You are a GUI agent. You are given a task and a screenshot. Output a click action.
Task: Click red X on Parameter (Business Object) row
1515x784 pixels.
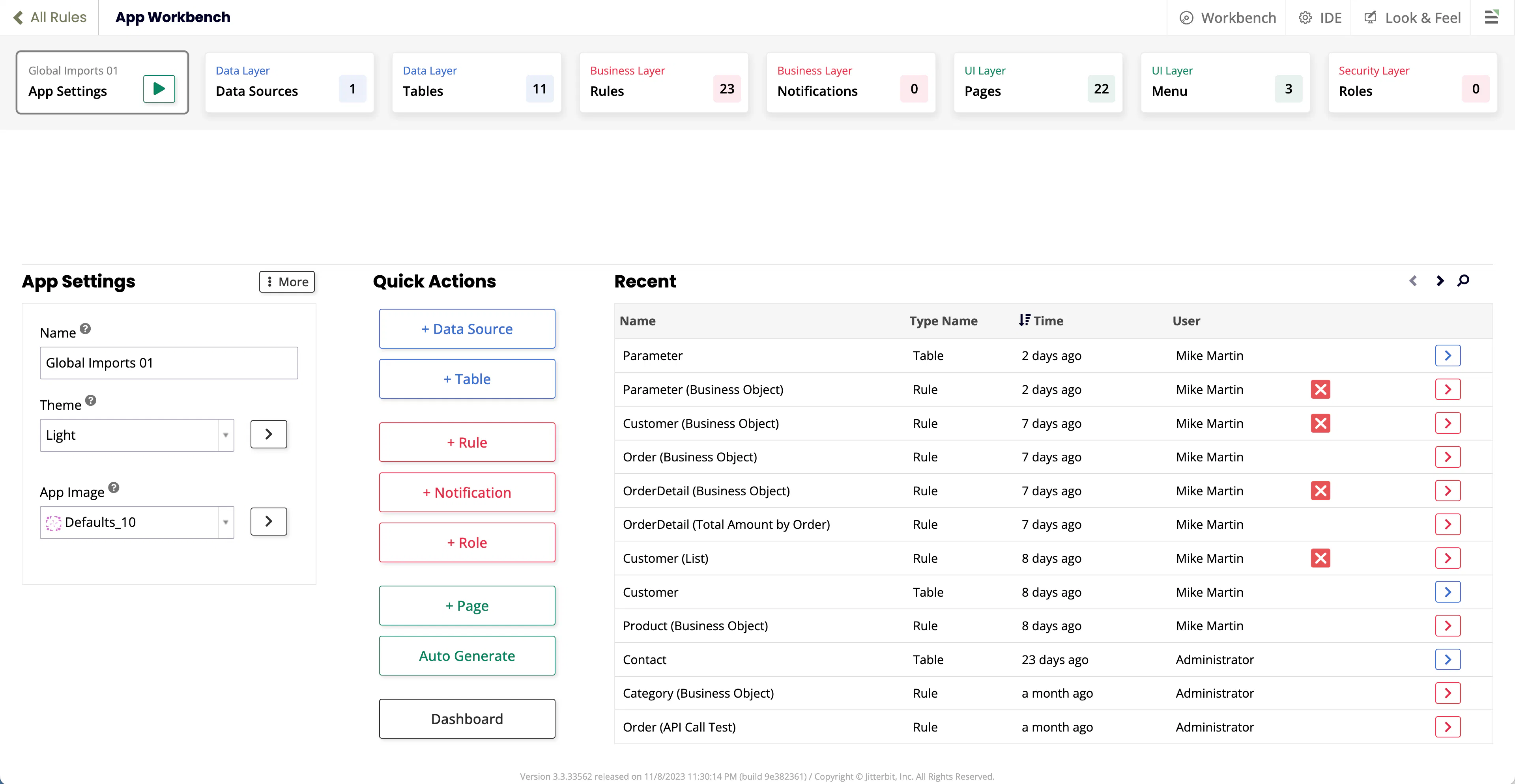[x=1320, y=389]
